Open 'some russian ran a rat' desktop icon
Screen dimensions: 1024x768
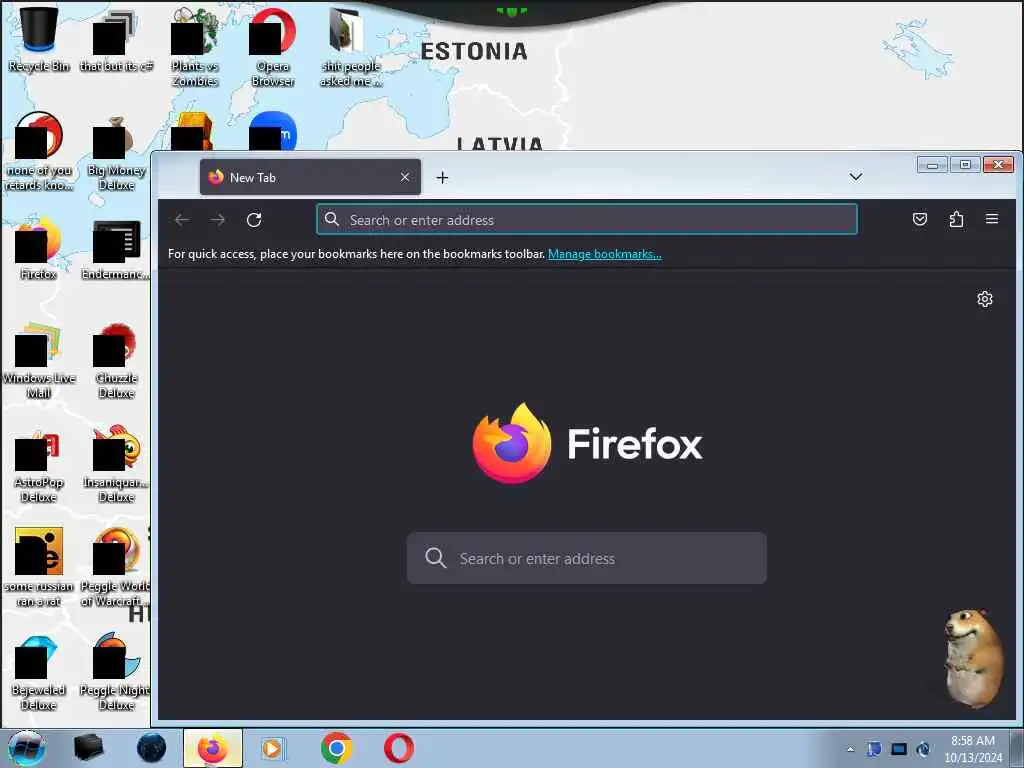point(39,568)
